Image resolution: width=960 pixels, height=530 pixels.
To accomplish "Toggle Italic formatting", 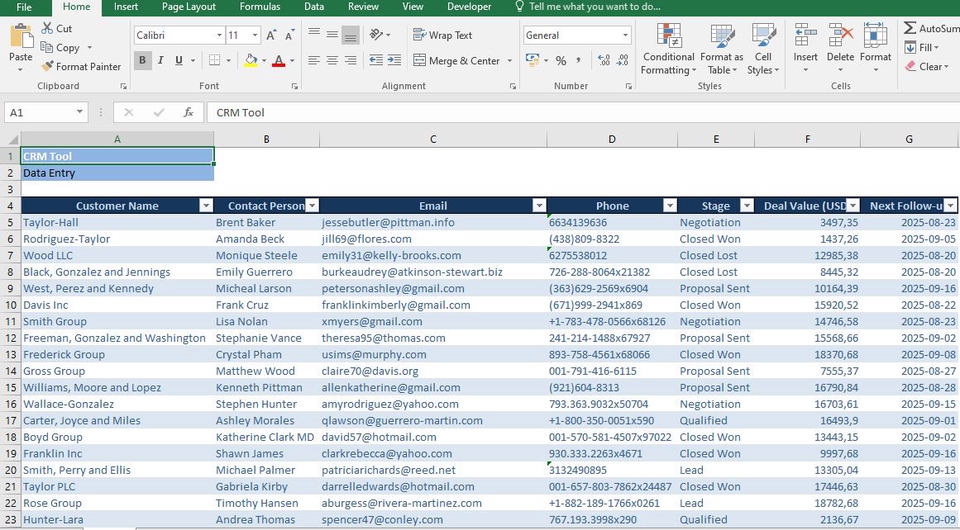I will click(160, 61).
